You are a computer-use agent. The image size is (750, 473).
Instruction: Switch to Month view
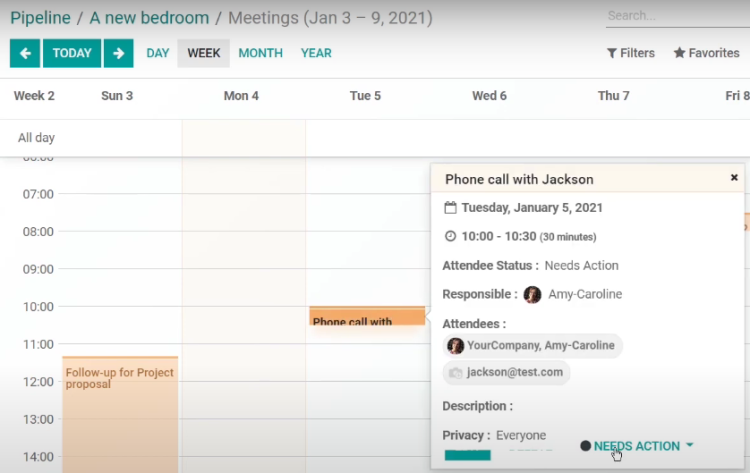(260, 53)
